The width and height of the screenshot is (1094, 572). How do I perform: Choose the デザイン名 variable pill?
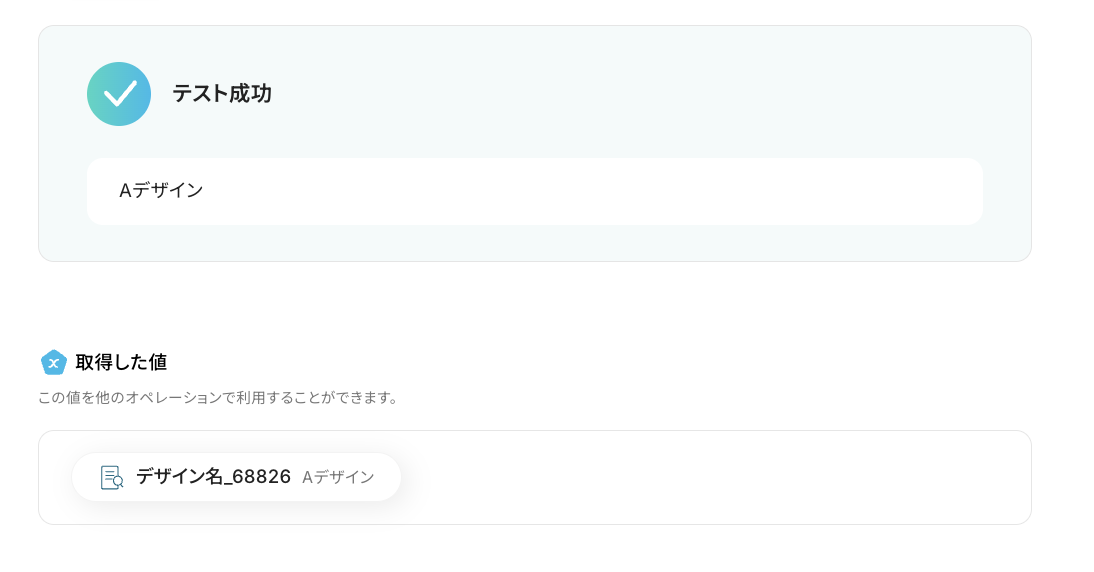(236, 477)
